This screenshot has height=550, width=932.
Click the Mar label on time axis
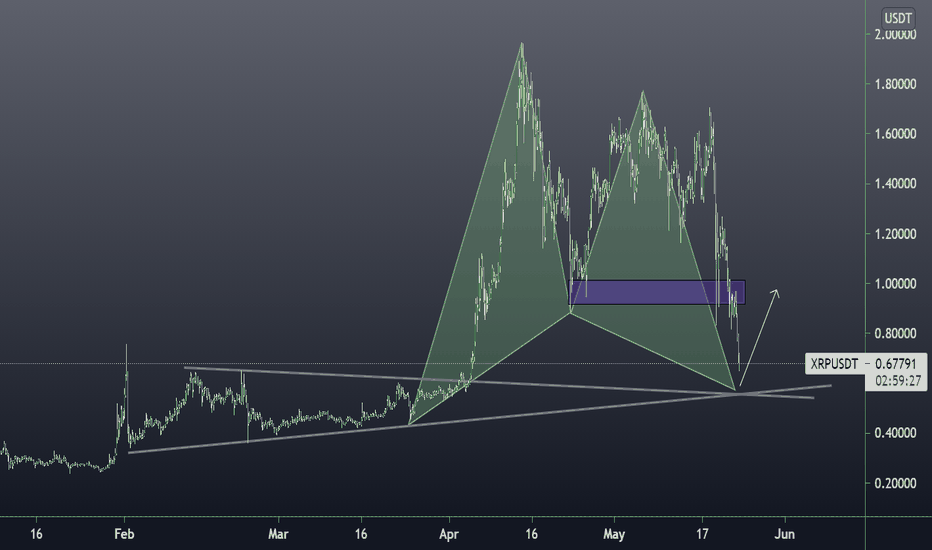278,534
